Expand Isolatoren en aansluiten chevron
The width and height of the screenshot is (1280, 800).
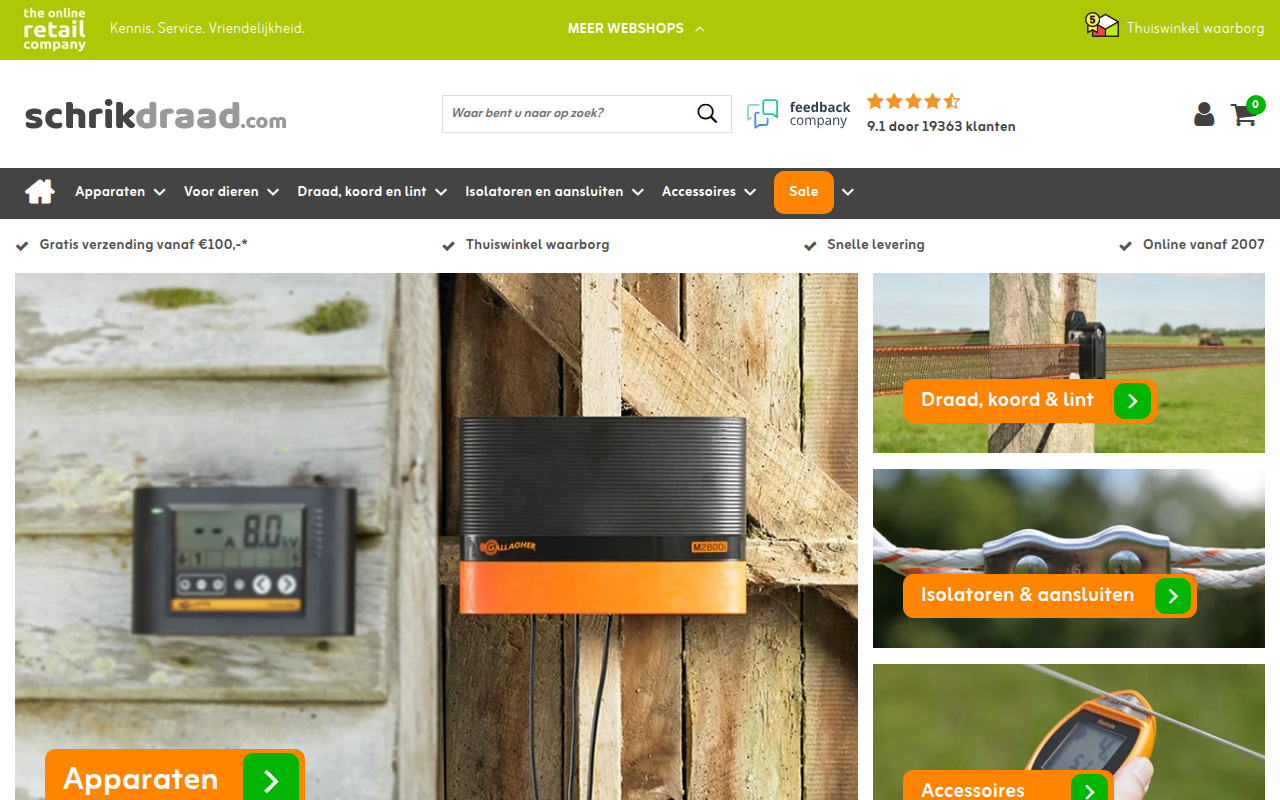[637, 192]
